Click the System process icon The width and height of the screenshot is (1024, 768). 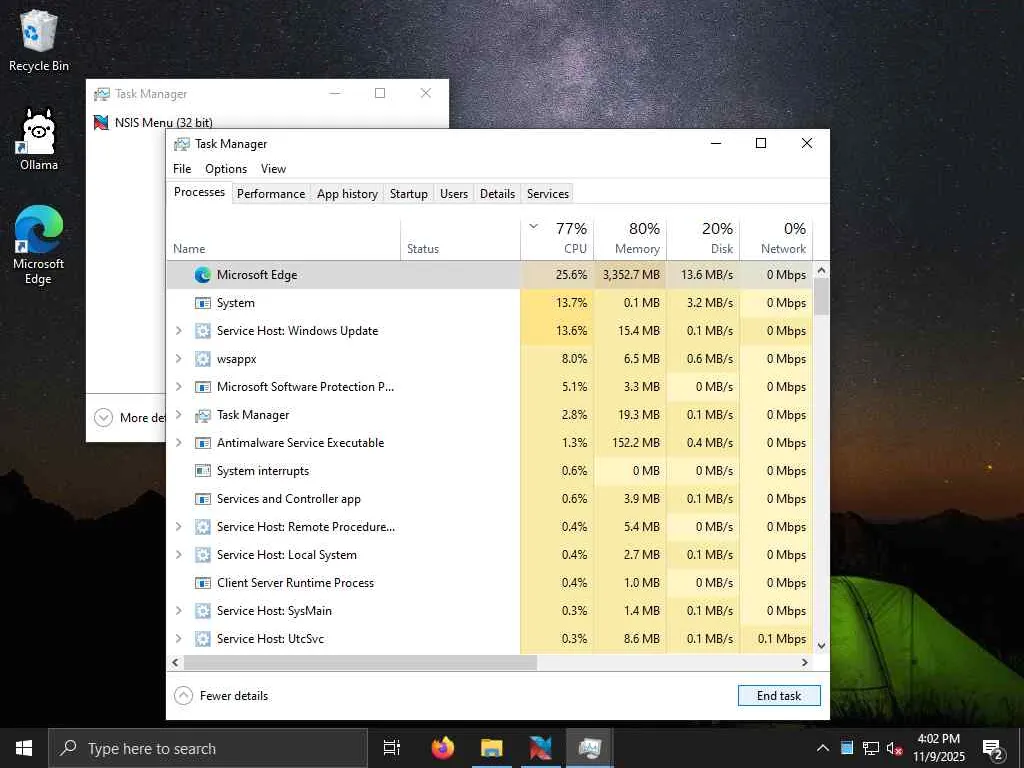click(202, 303)
